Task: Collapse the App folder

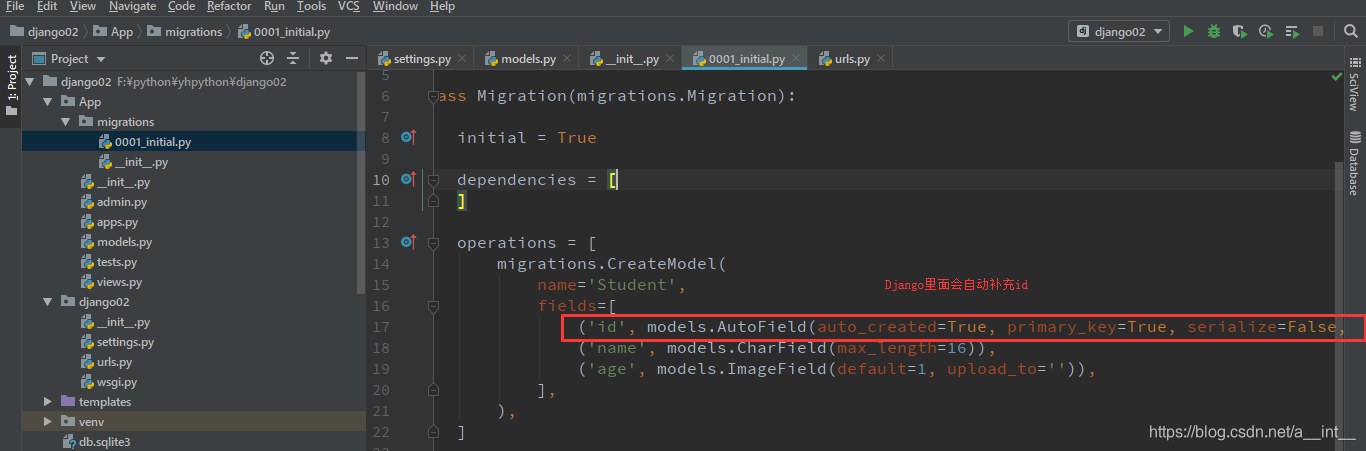Action: click(48, 102)
